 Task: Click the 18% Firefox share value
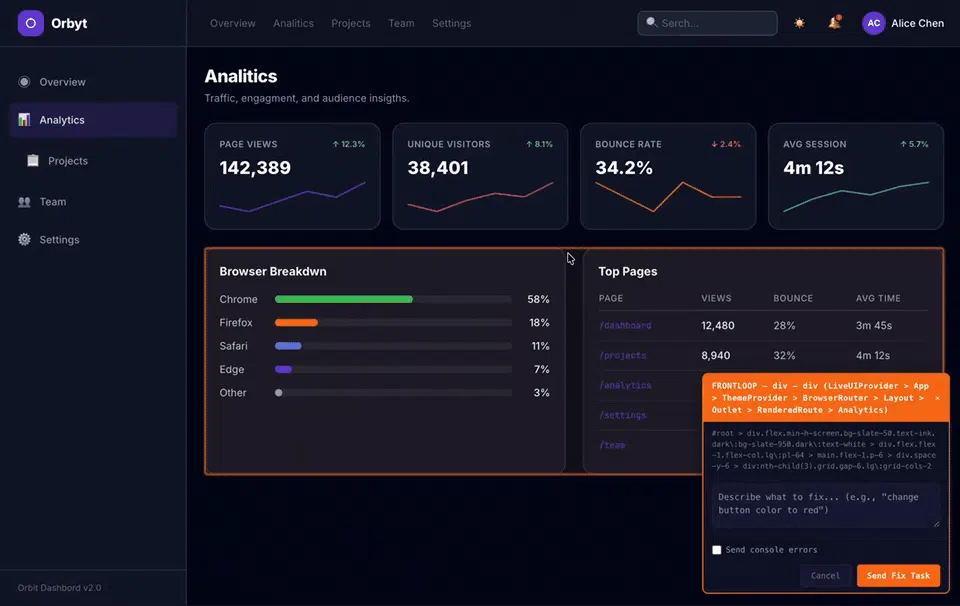pos(539,323)
